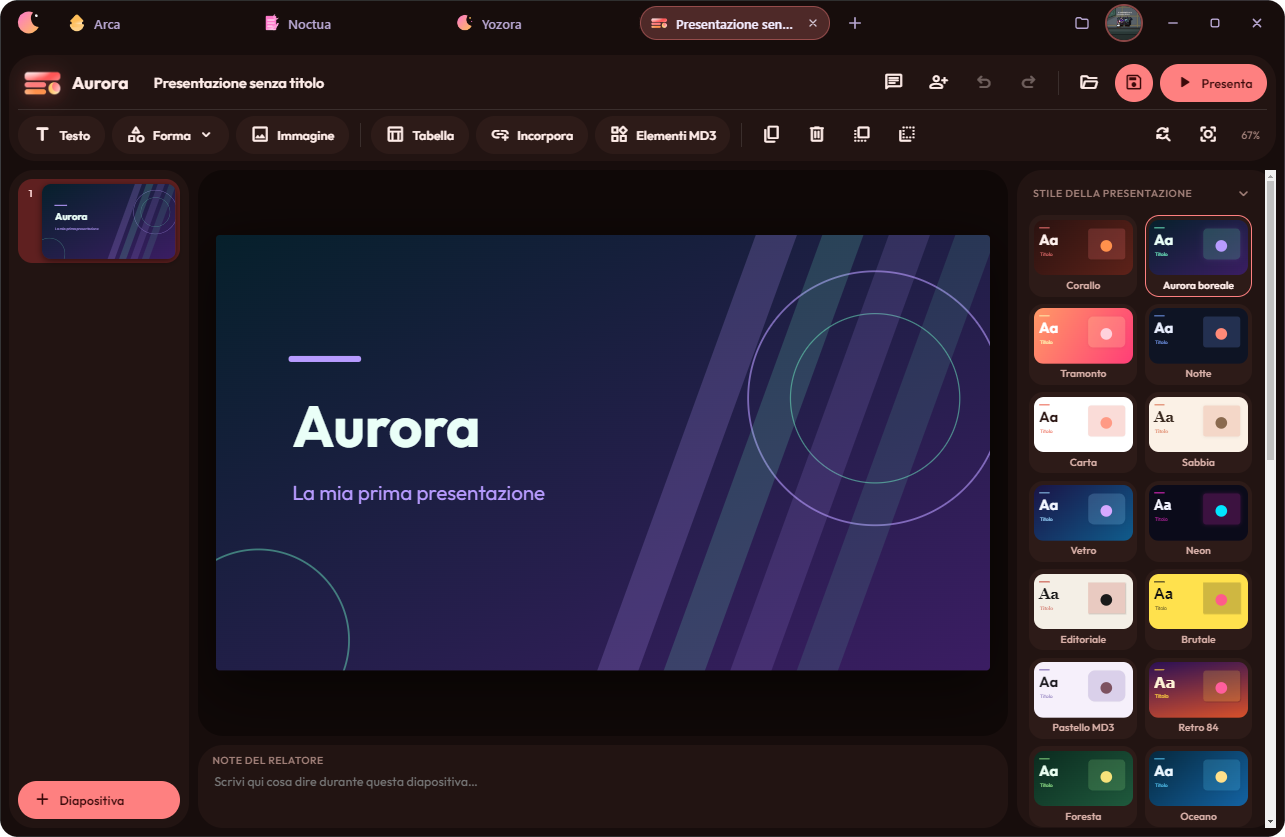Collapse the Stile della presentazione panel
This screenshot has height=837, width=1285.
pos(1243,193)
